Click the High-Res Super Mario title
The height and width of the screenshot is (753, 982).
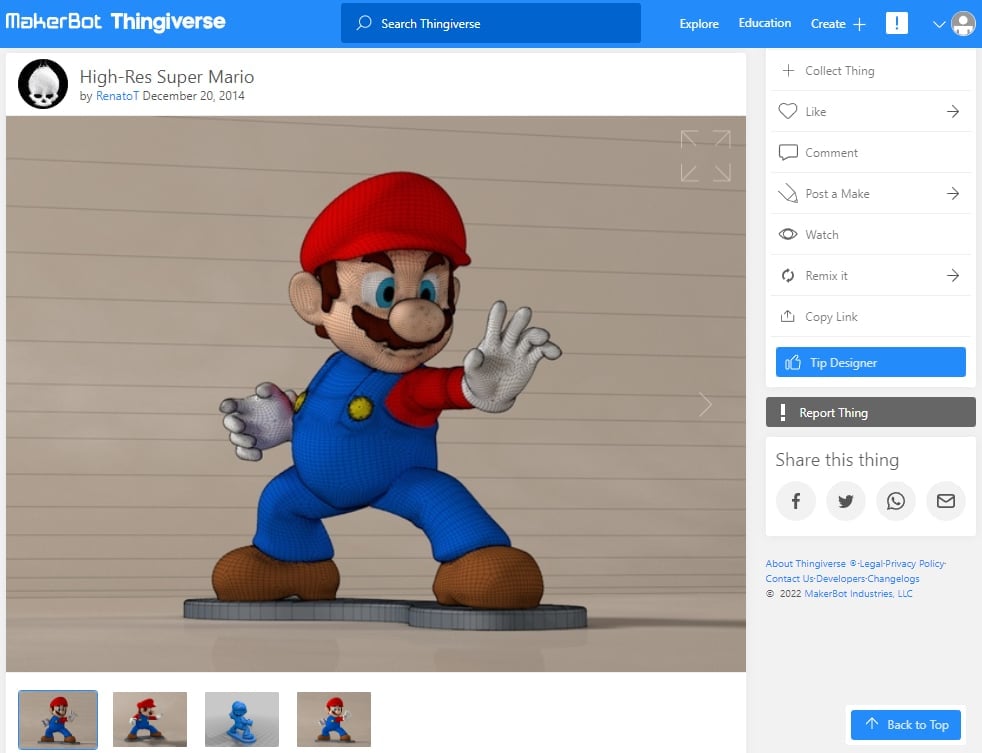[x=167, y=76]
